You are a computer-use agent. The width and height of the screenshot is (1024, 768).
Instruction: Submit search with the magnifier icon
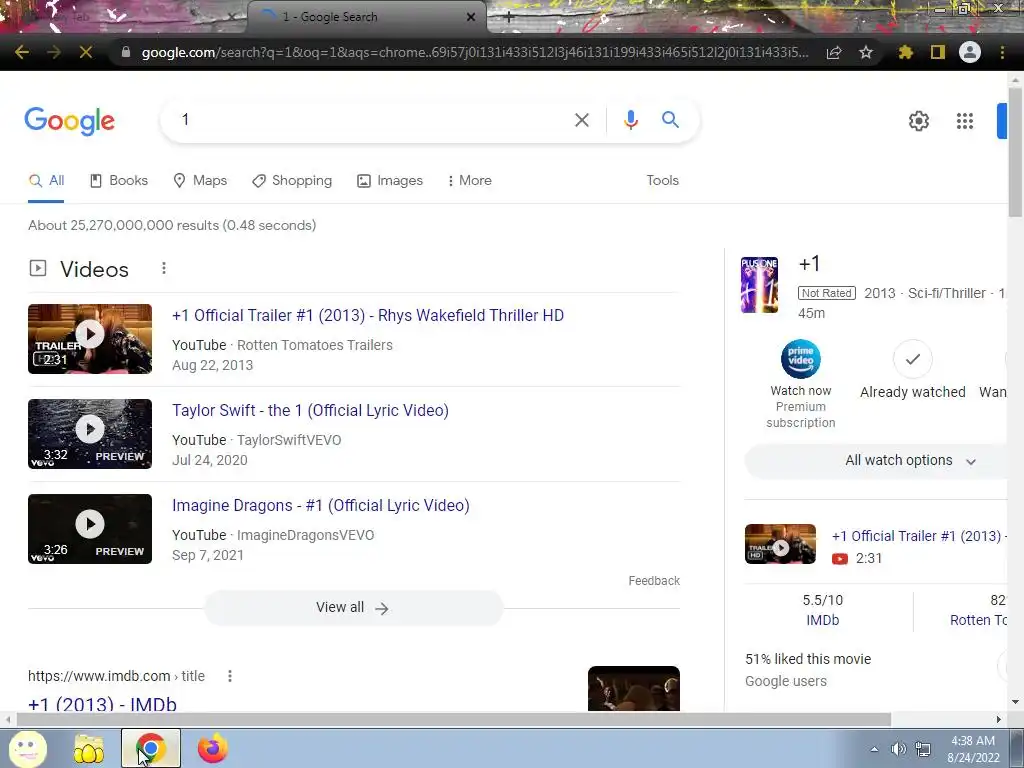pyautogui.click(x=670, y=120)
